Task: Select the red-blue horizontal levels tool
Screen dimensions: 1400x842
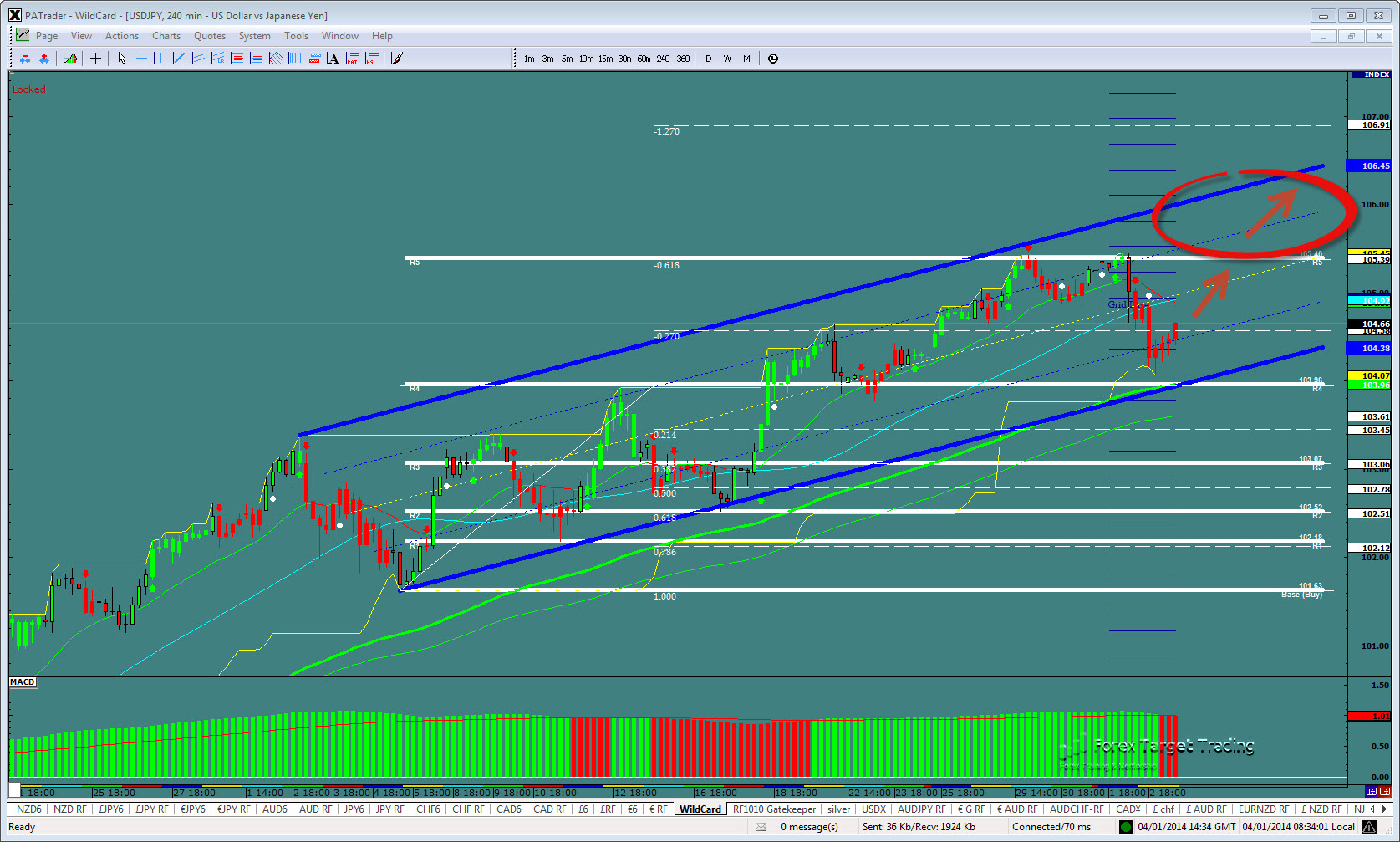Action: (314, 59)
